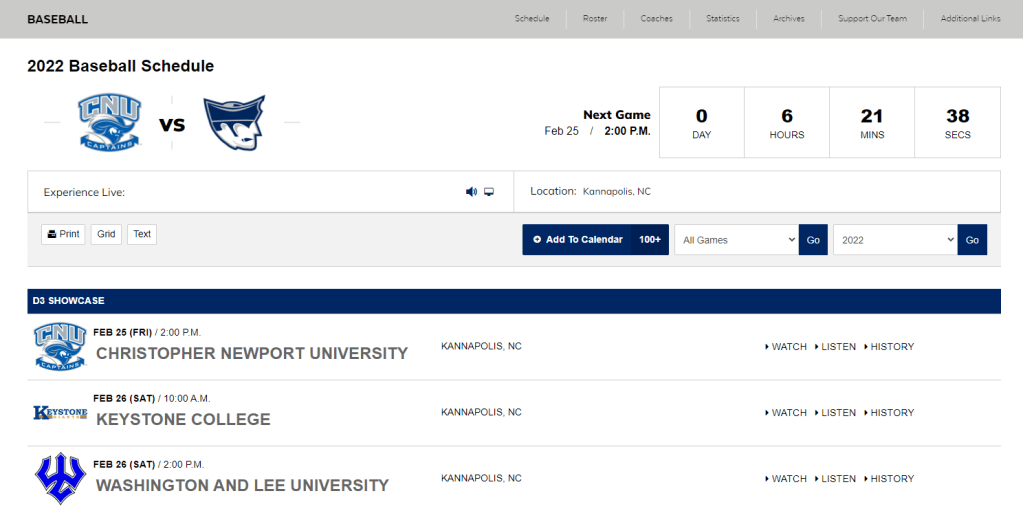
Task: Click WATCH for the Christopher Newport game
Action: pyautogui.click(x=787, y=347)
